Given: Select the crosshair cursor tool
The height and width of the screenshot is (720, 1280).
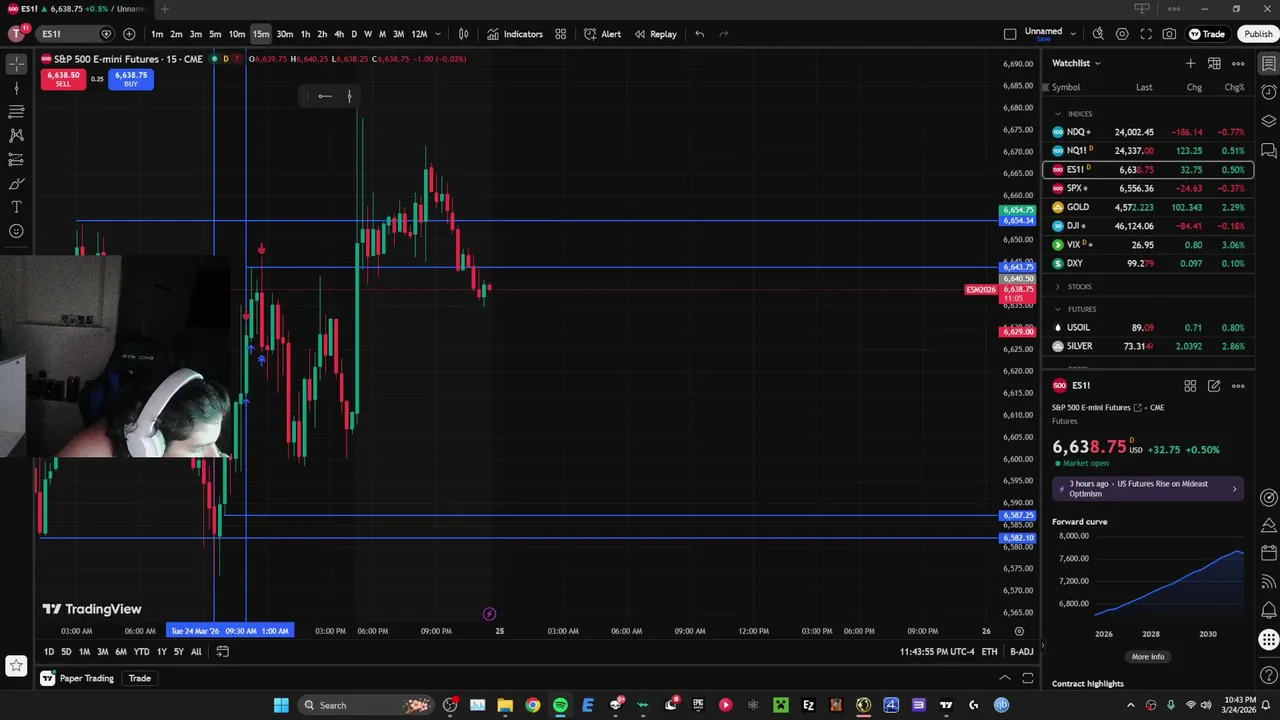Looking at the screenshot, I should tap(16, 63).
